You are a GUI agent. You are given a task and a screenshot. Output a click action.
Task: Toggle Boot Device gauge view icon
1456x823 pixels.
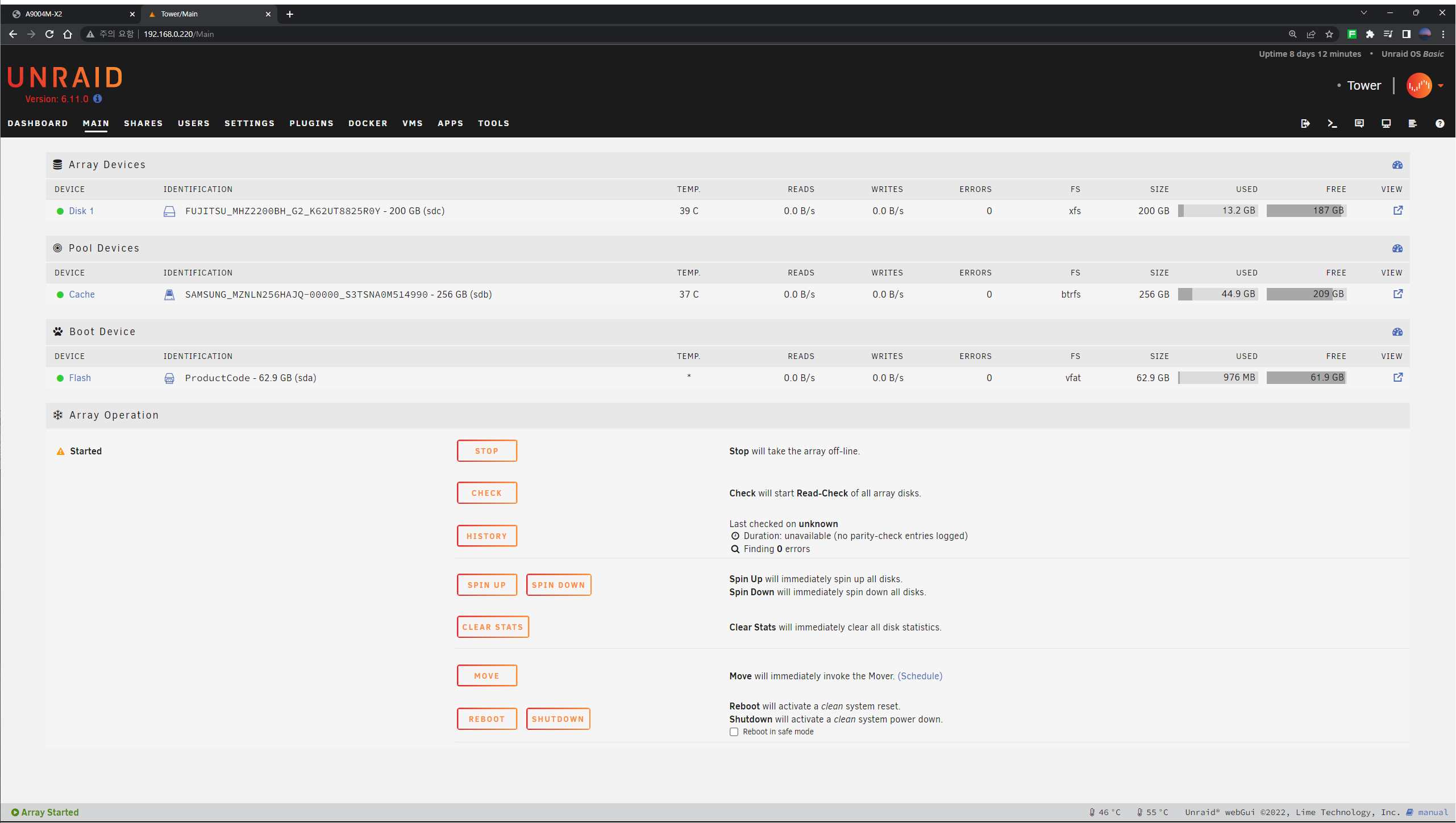click(1397, 332)
